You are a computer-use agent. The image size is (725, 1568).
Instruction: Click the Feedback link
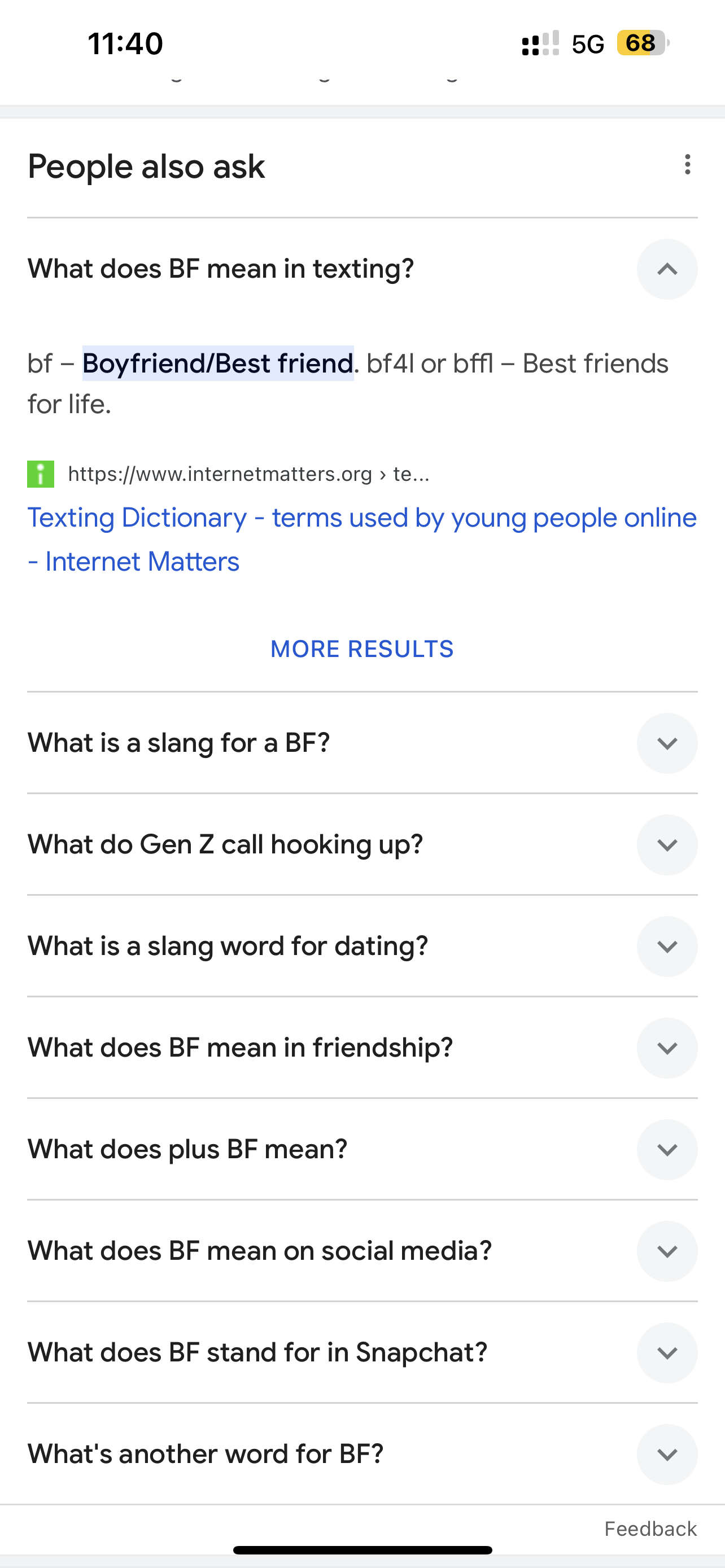coord(650,1529)
